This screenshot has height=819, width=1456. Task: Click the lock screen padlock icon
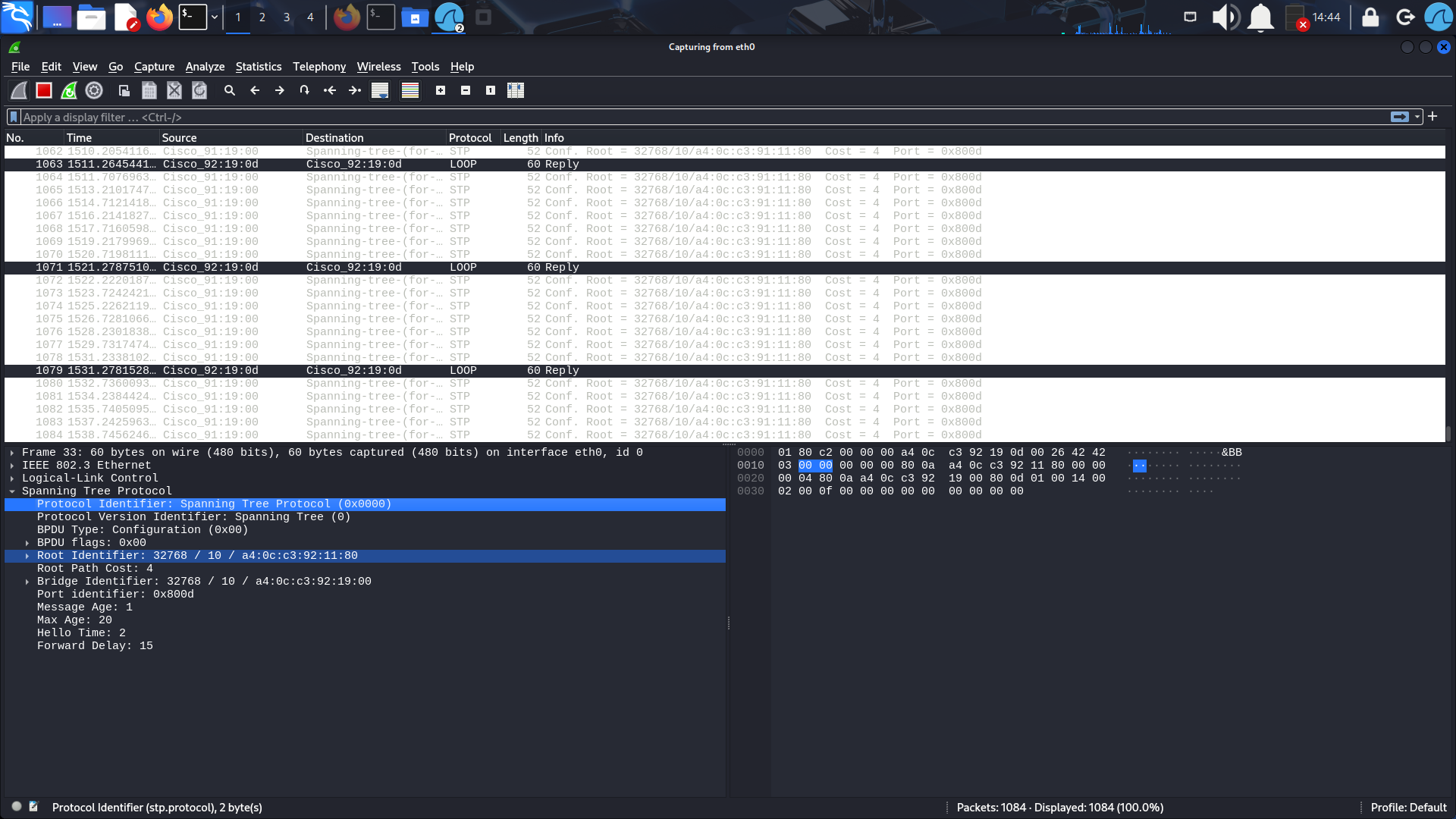pos(1370,17)
